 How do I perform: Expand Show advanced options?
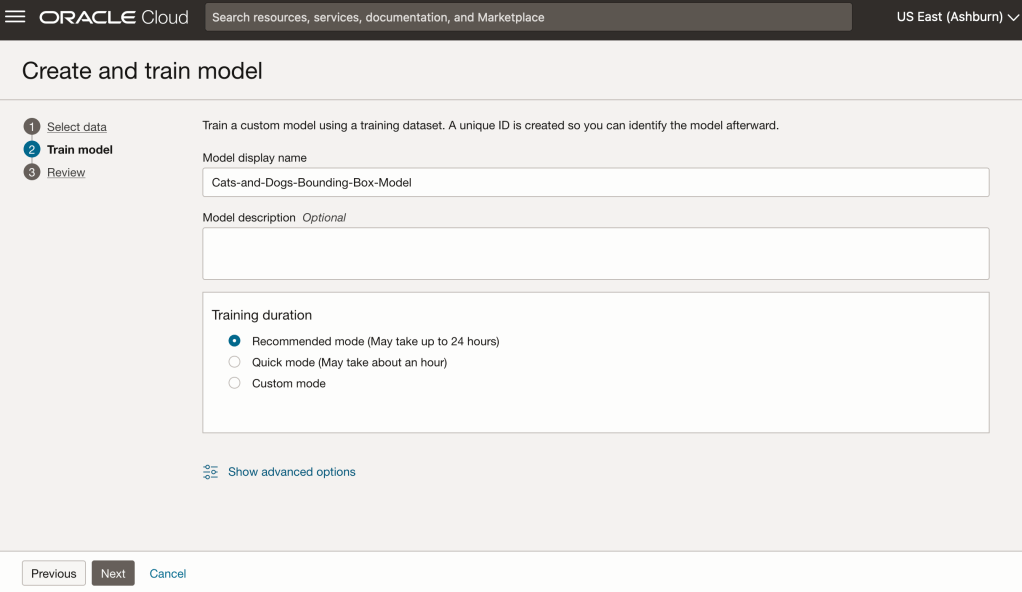click(291, 472)
